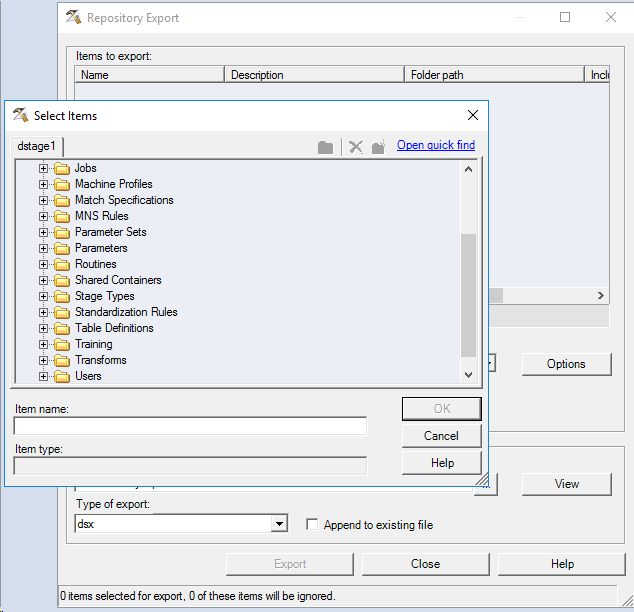
Task: Click the delete X icon in toolbar
Action: click(355, 147)
